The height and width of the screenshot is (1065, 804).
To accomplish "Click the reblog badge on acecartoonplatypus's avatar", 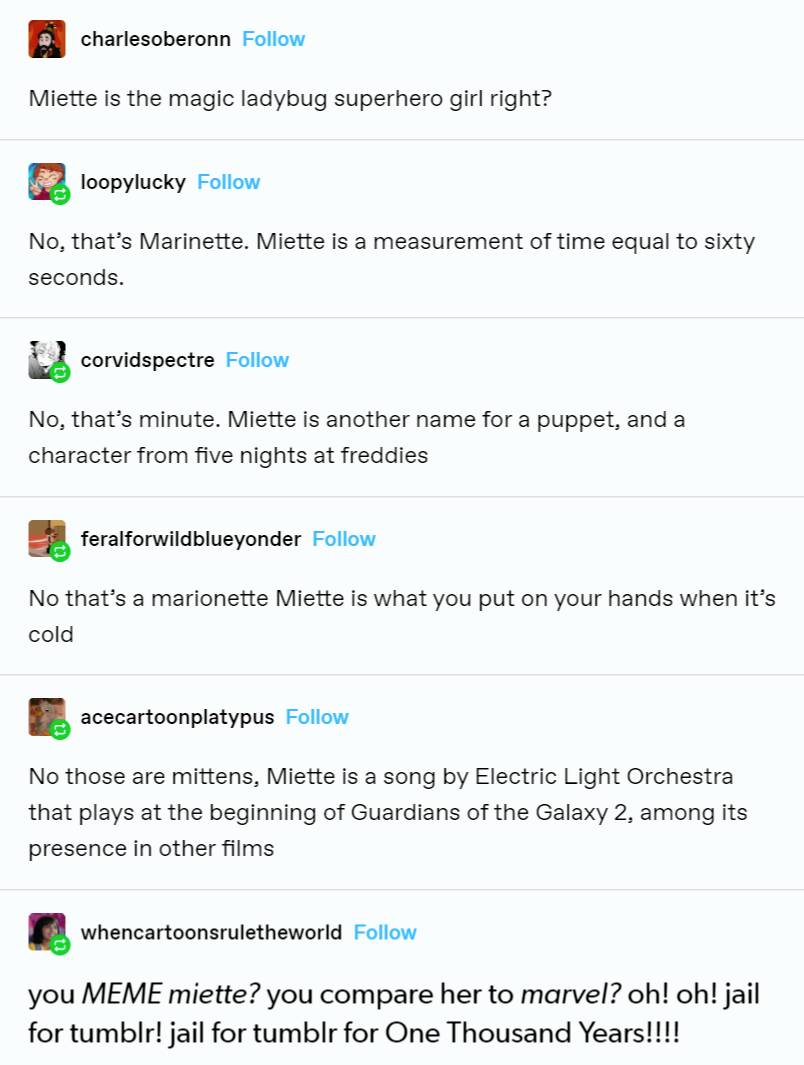I will tap(60, 731).
